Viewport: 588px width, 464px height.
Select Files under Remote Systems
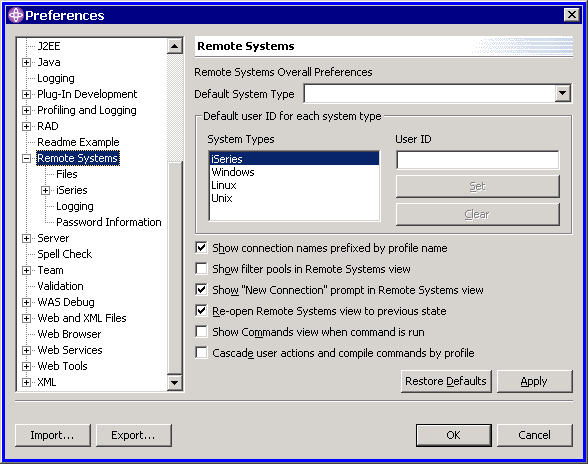pos(67,174)
